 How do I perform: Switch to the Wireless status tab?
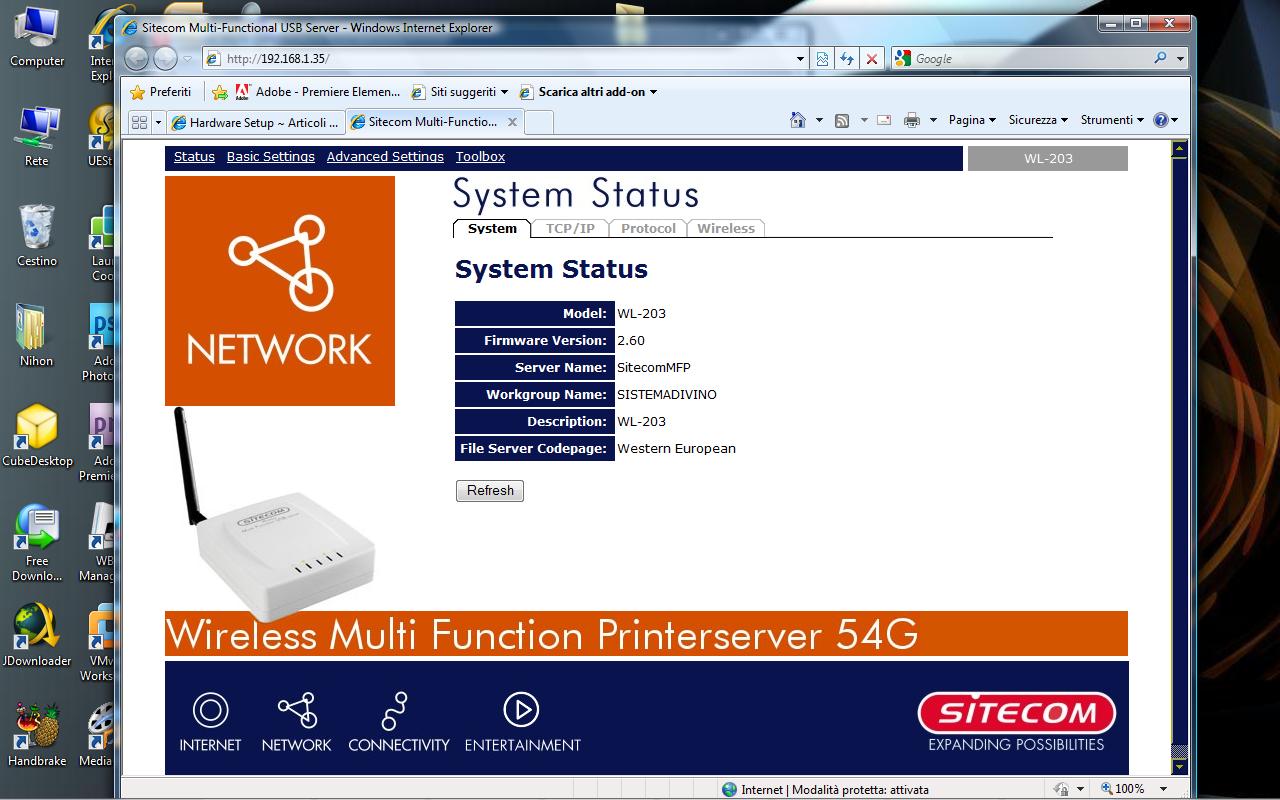click(x=726, y=229)
